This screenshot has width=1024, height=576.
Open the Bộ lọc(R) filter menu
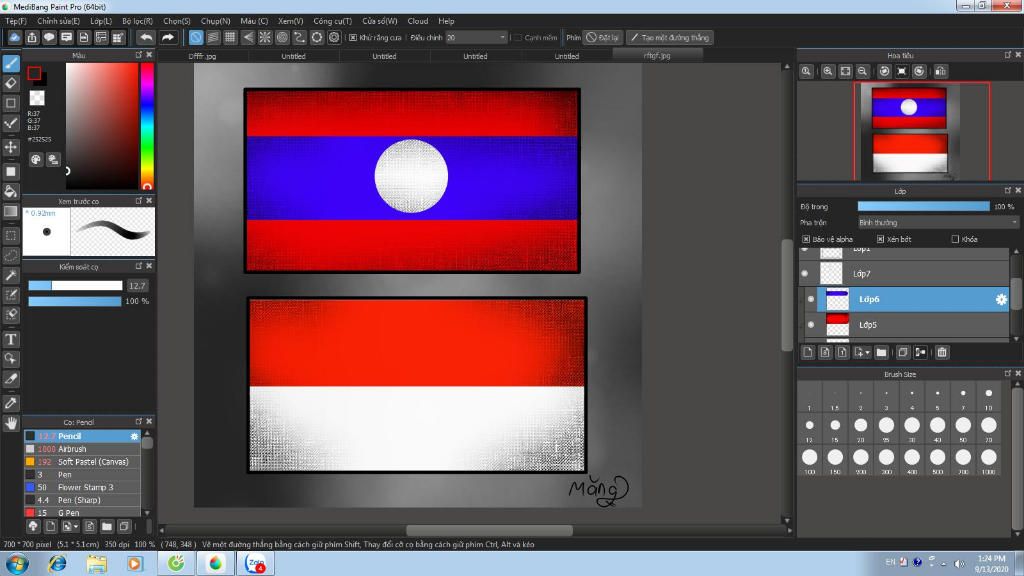(x=137, y=21)
